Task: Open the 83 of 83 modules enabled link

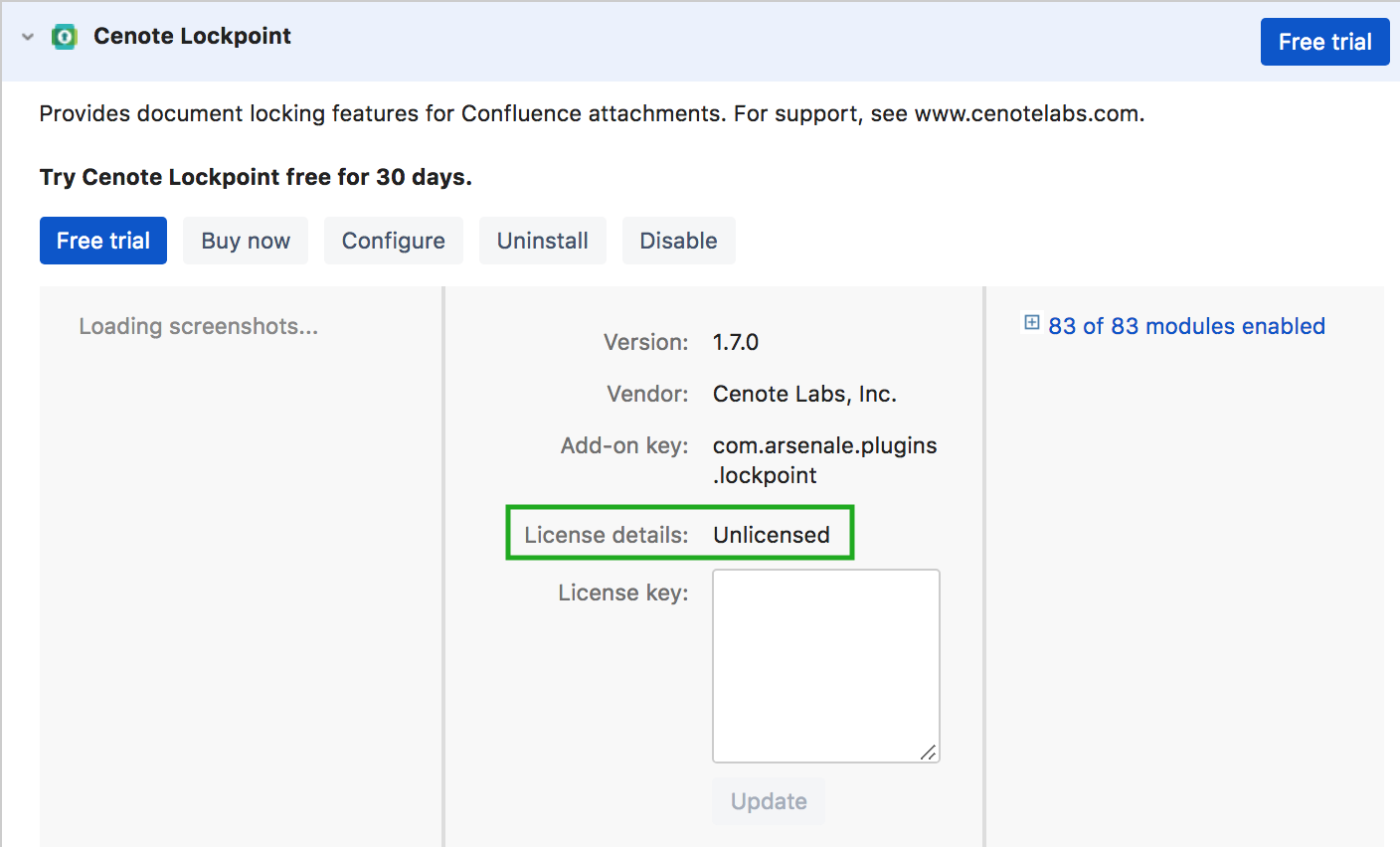Action: pyautogui.click(x=1186, y=326)
